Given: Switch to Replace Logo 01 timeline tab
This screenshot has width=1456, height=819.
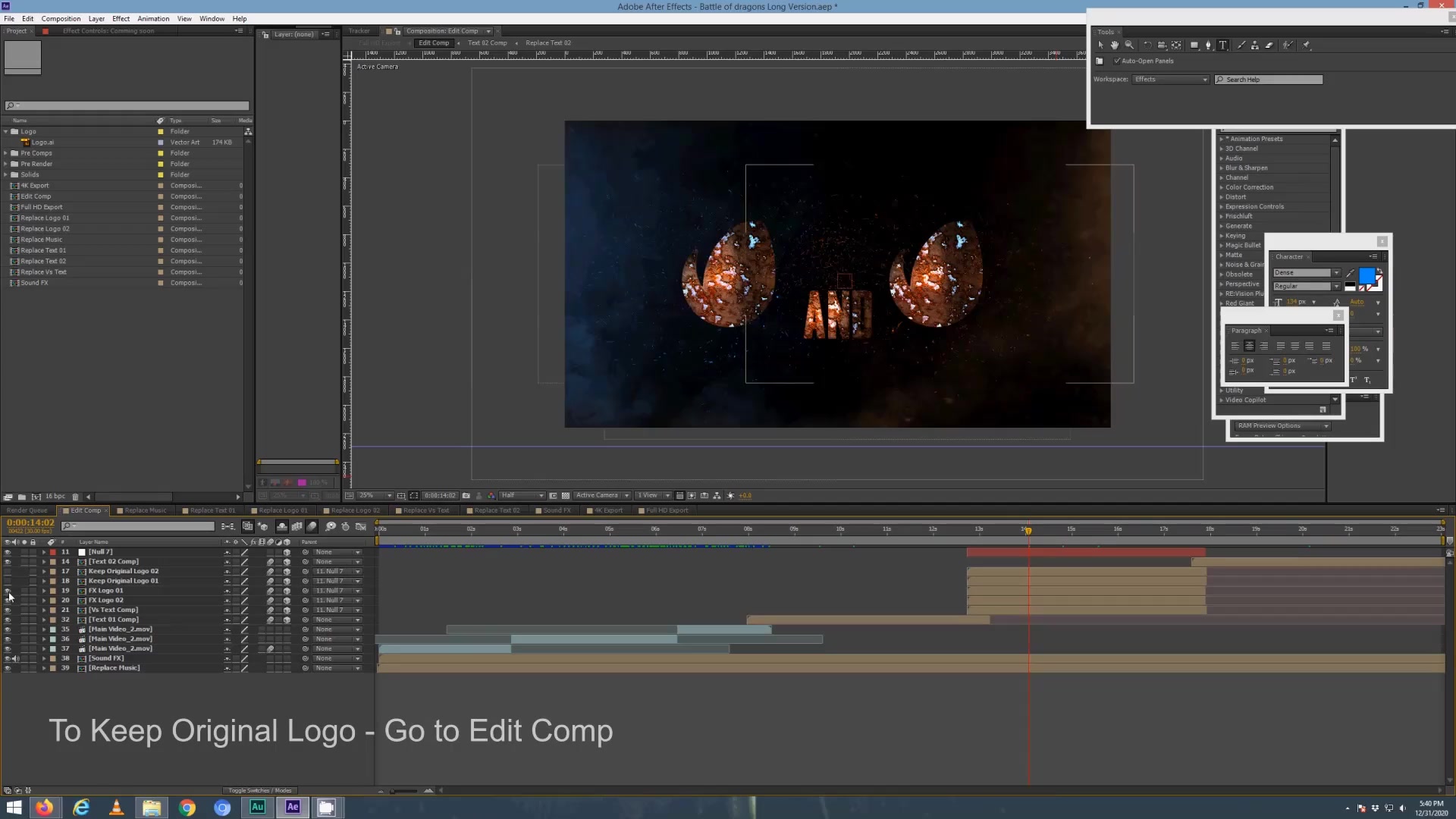Looking at the screenshot, I should tap(283, 511).
